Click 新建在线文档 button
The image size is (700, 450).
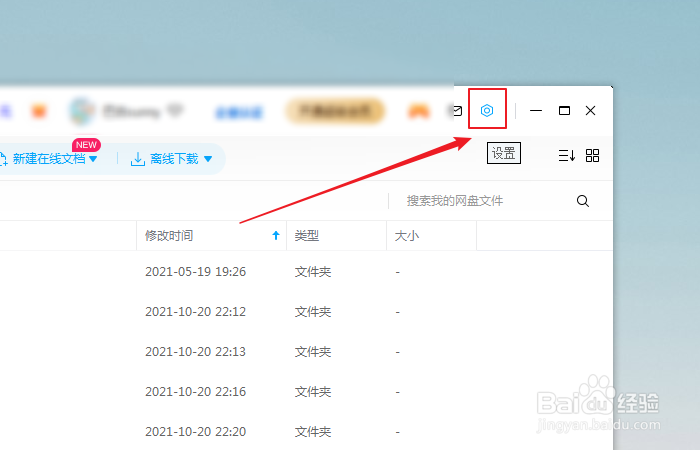(x=49, y=158)
